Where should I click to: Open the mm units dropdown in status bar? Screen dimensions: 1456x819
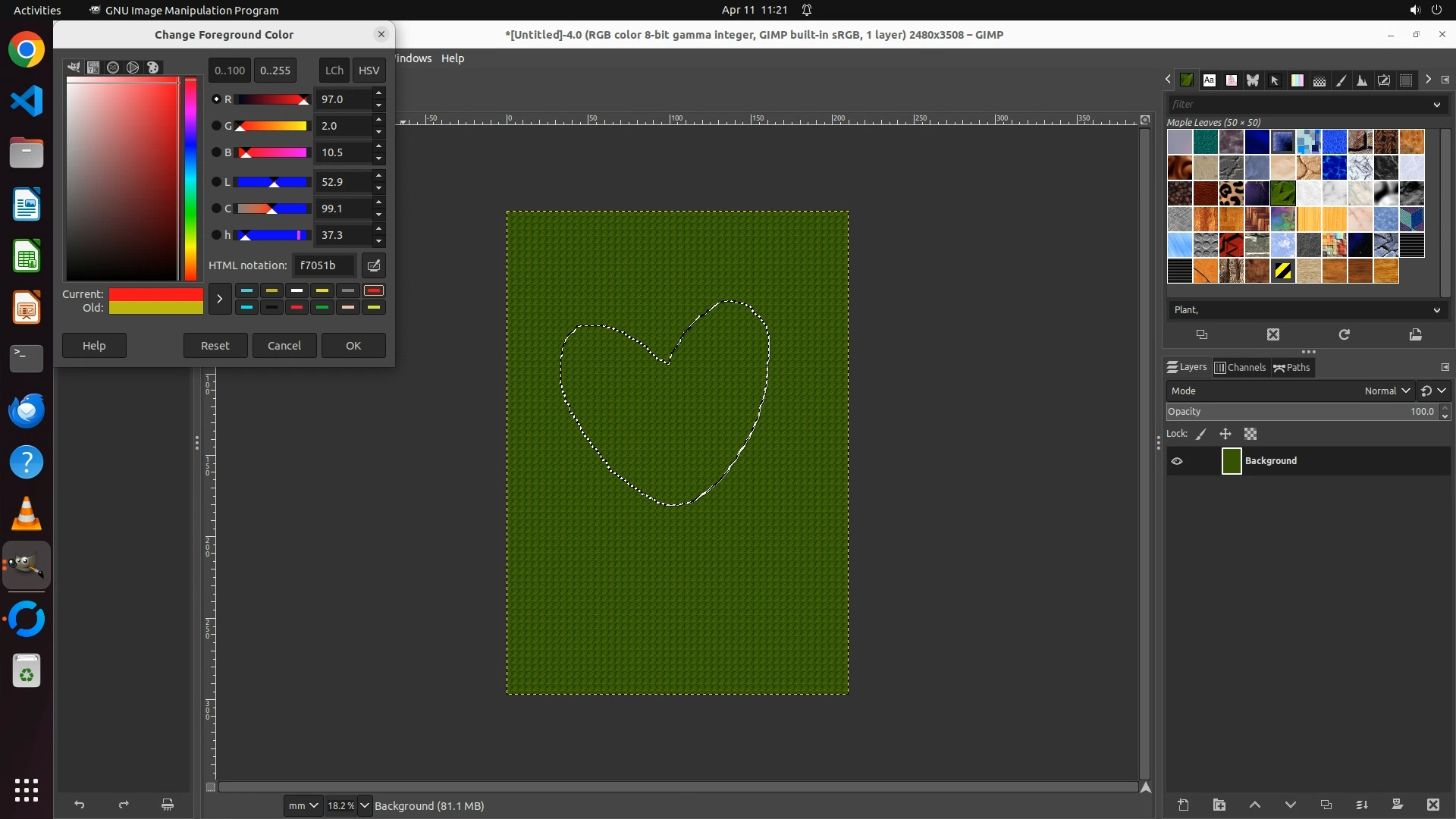click(303, 805)
